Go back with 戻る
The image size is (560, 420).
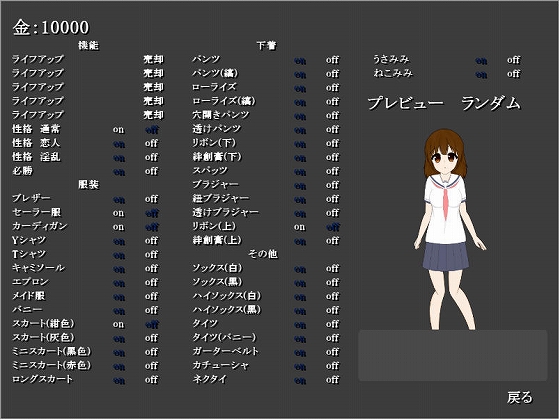[x=520, y=397]
